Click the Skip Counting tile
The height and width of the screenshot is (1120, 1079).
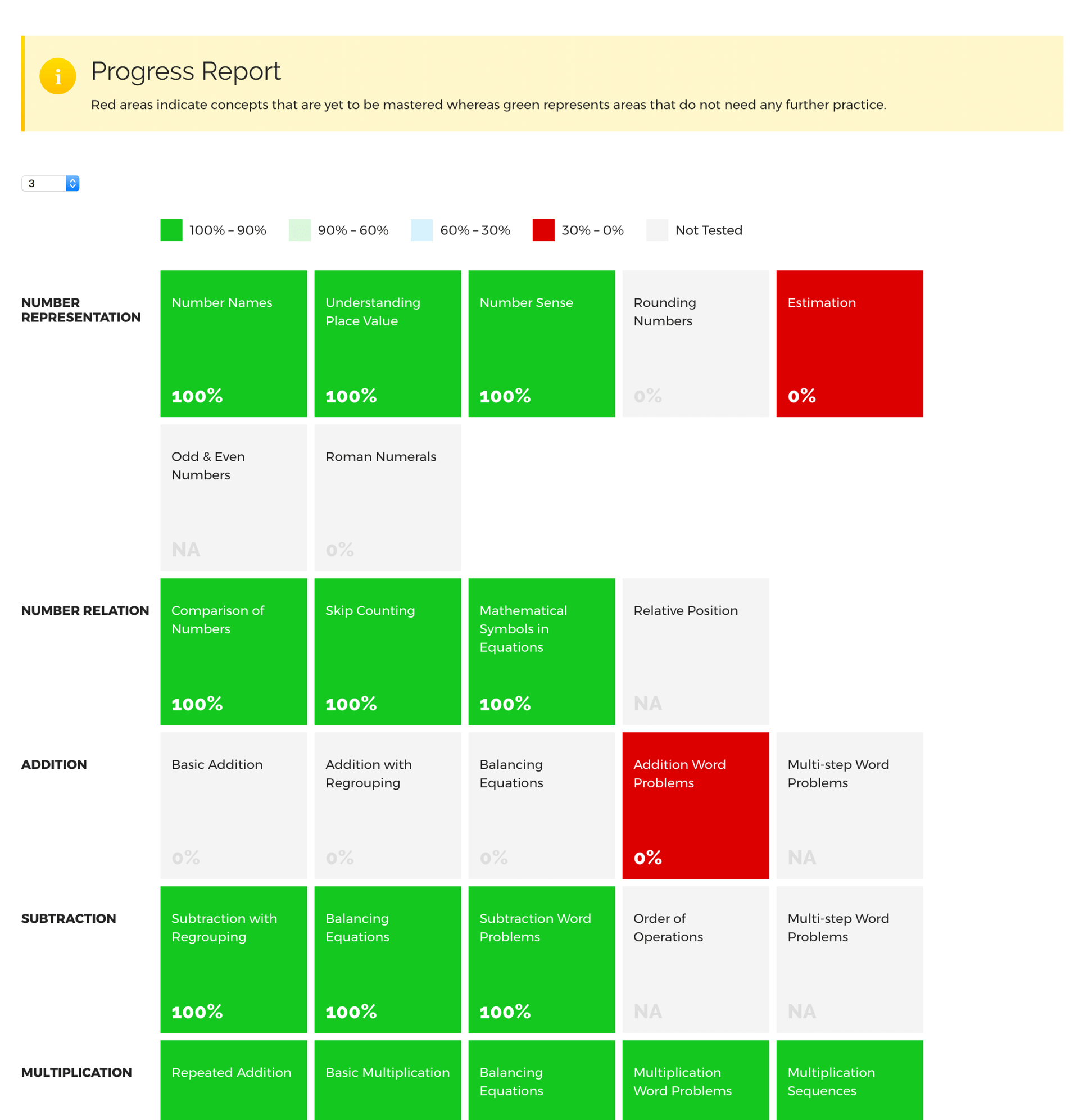(387, 651)
